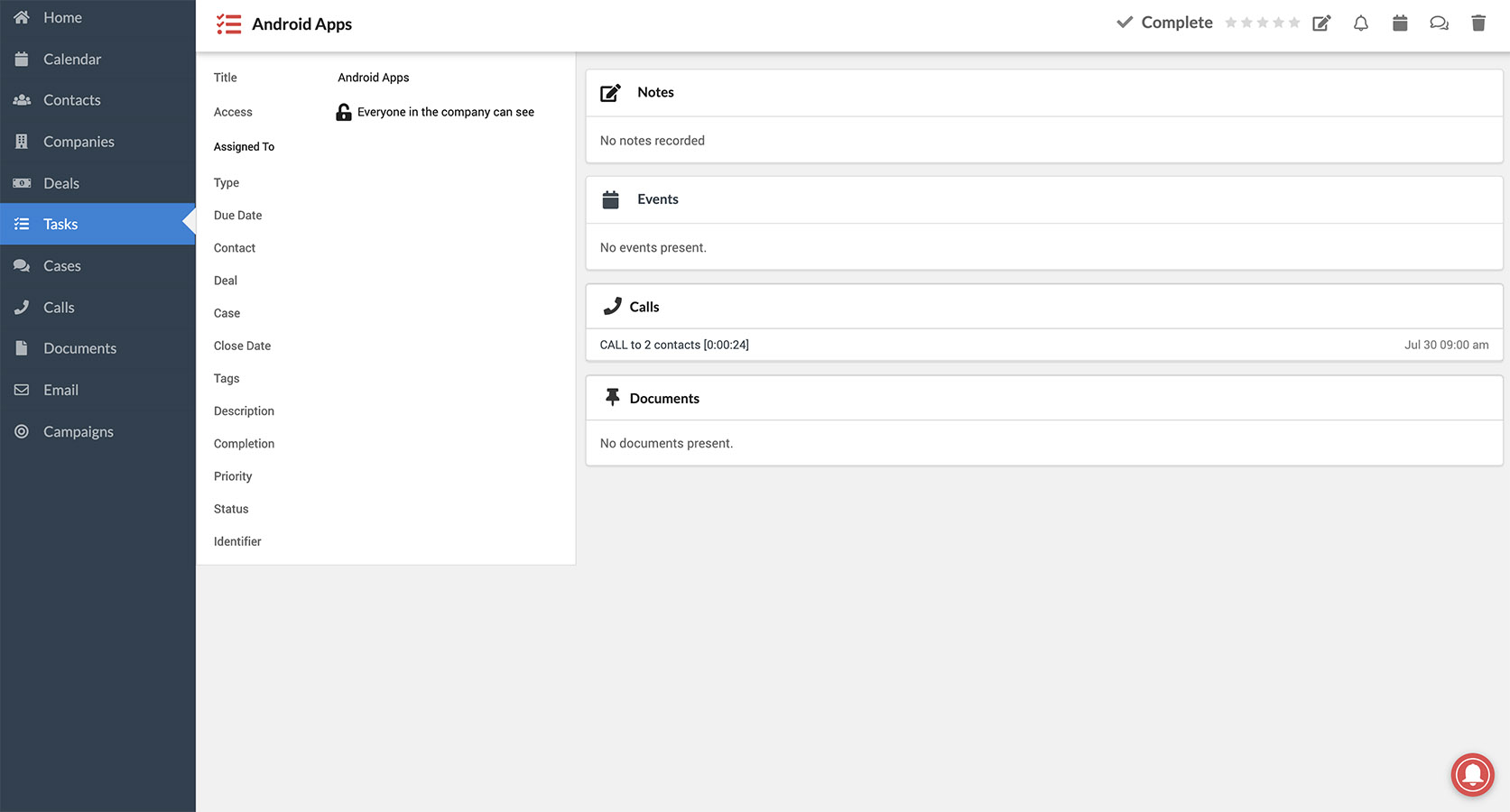
Task: Rate the task four stars
Action: pos(1278,23)
